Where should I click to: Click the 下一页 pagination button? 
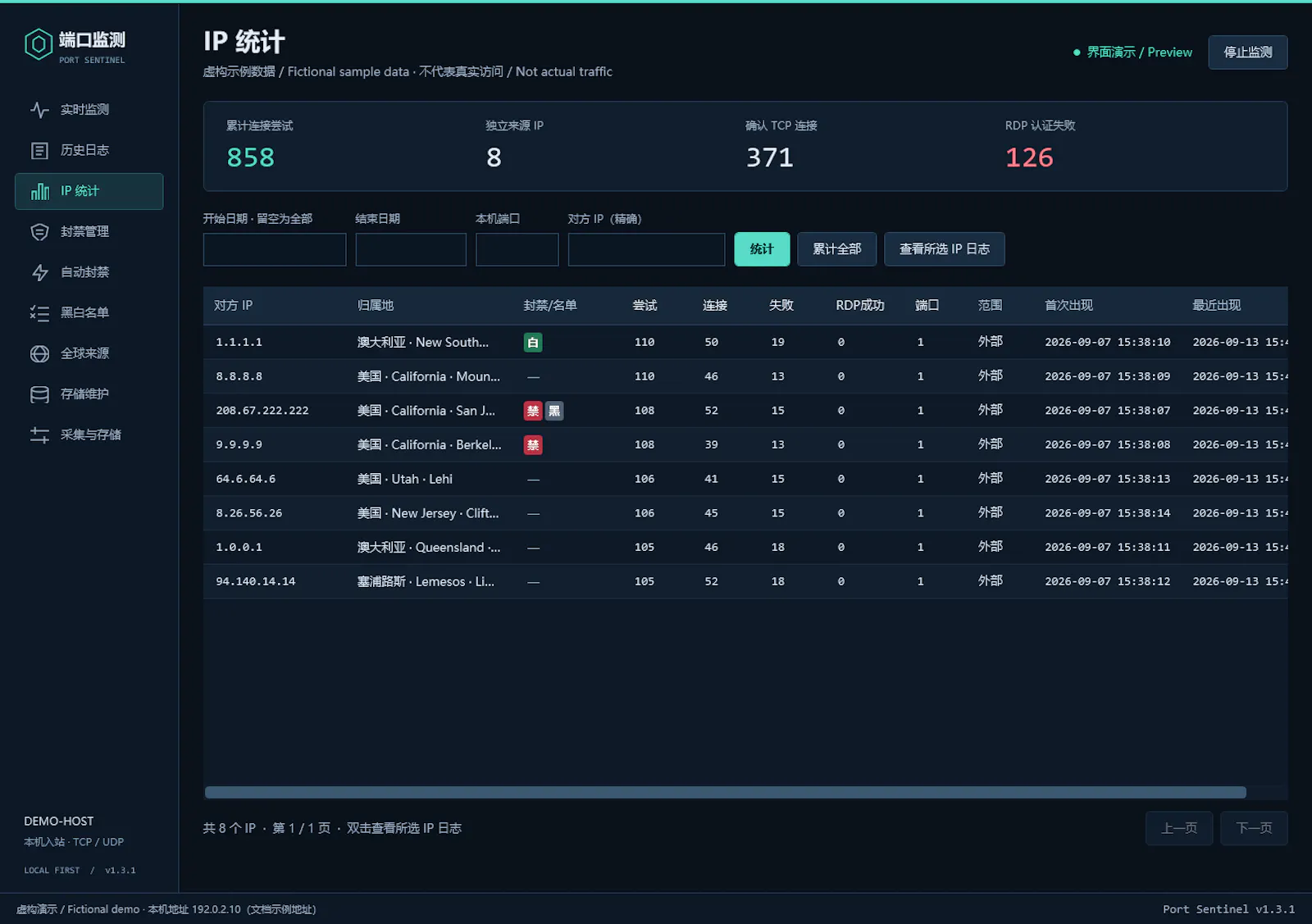[1254, 828]
